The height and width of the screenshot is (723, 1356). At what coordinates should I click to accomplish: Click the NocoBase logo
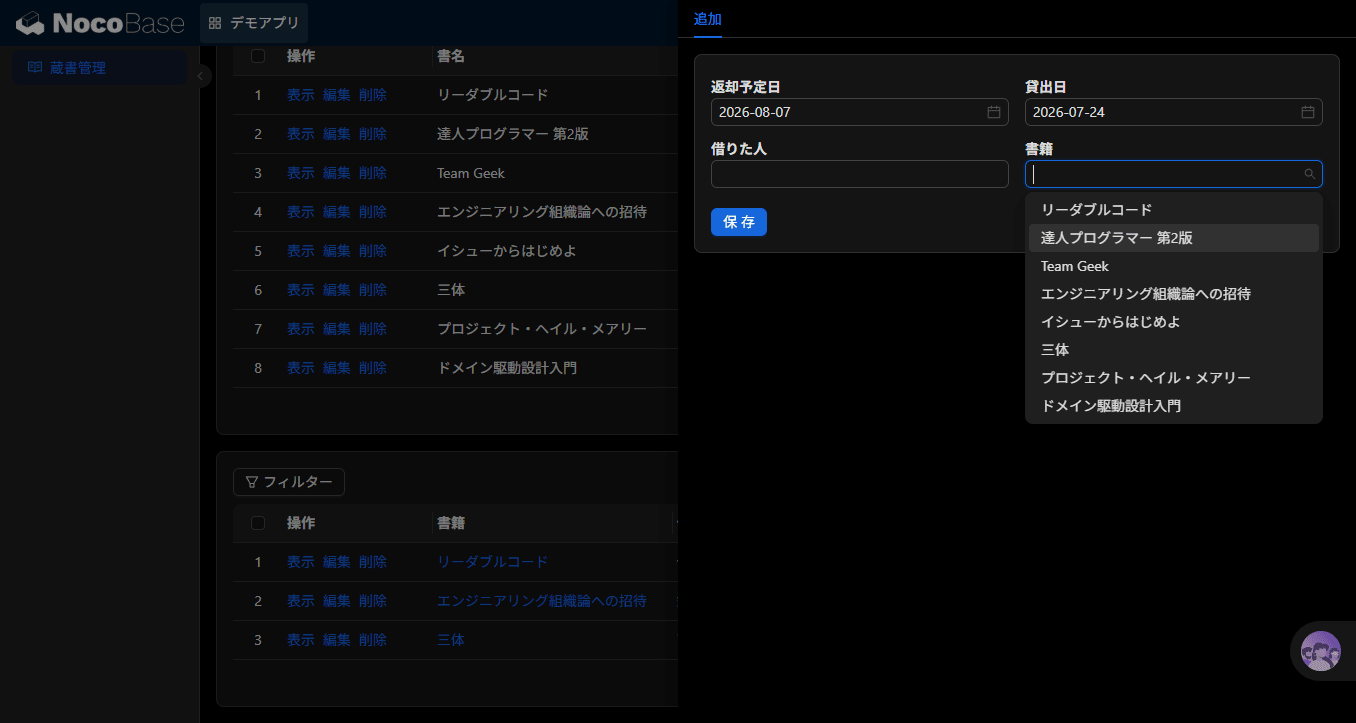click(100, 22)
